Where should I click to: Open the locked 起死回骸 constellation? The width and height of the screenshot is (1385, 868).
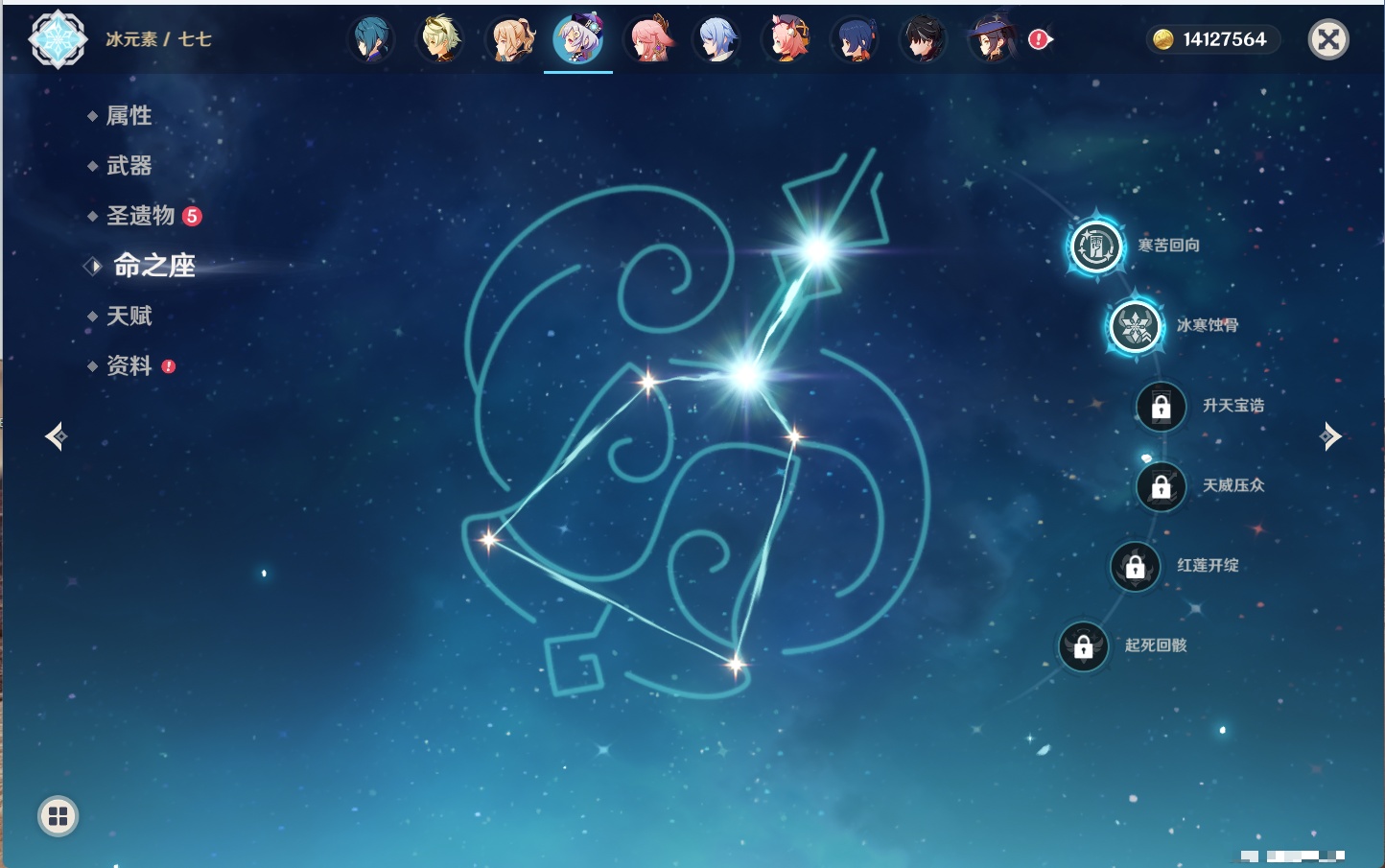tap(1083, 647)
